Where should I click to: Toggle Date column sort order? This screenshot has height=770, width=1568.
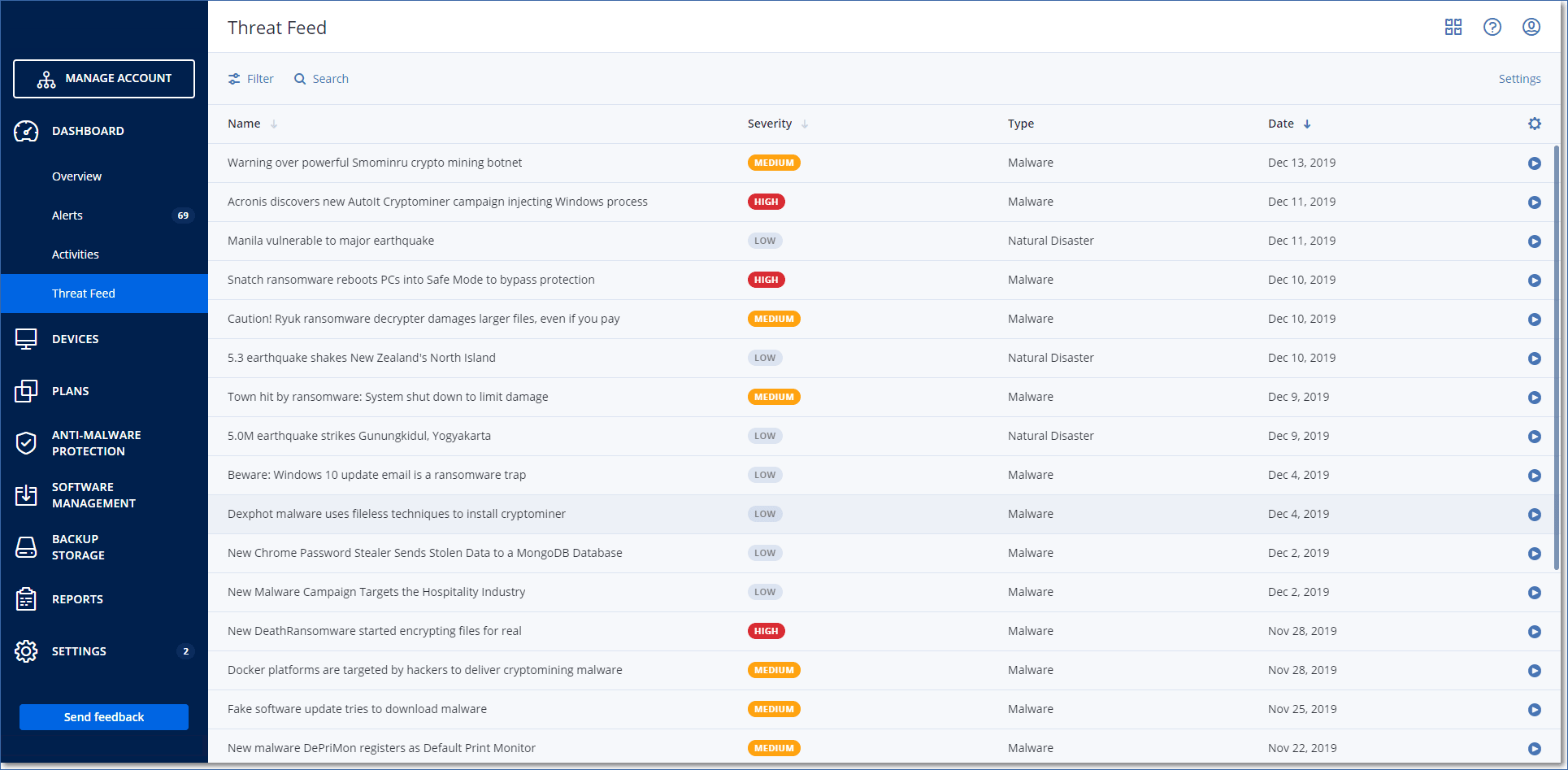(1281, 124)
